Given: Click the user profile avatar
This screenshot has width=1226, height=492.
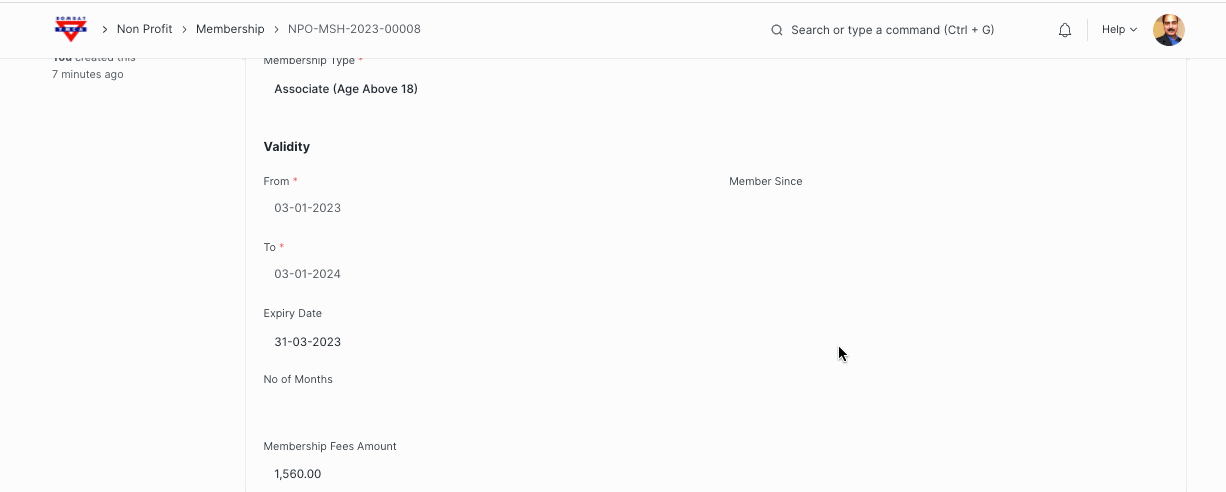Looking at the screenshot, I should (x=1168, y=30).
